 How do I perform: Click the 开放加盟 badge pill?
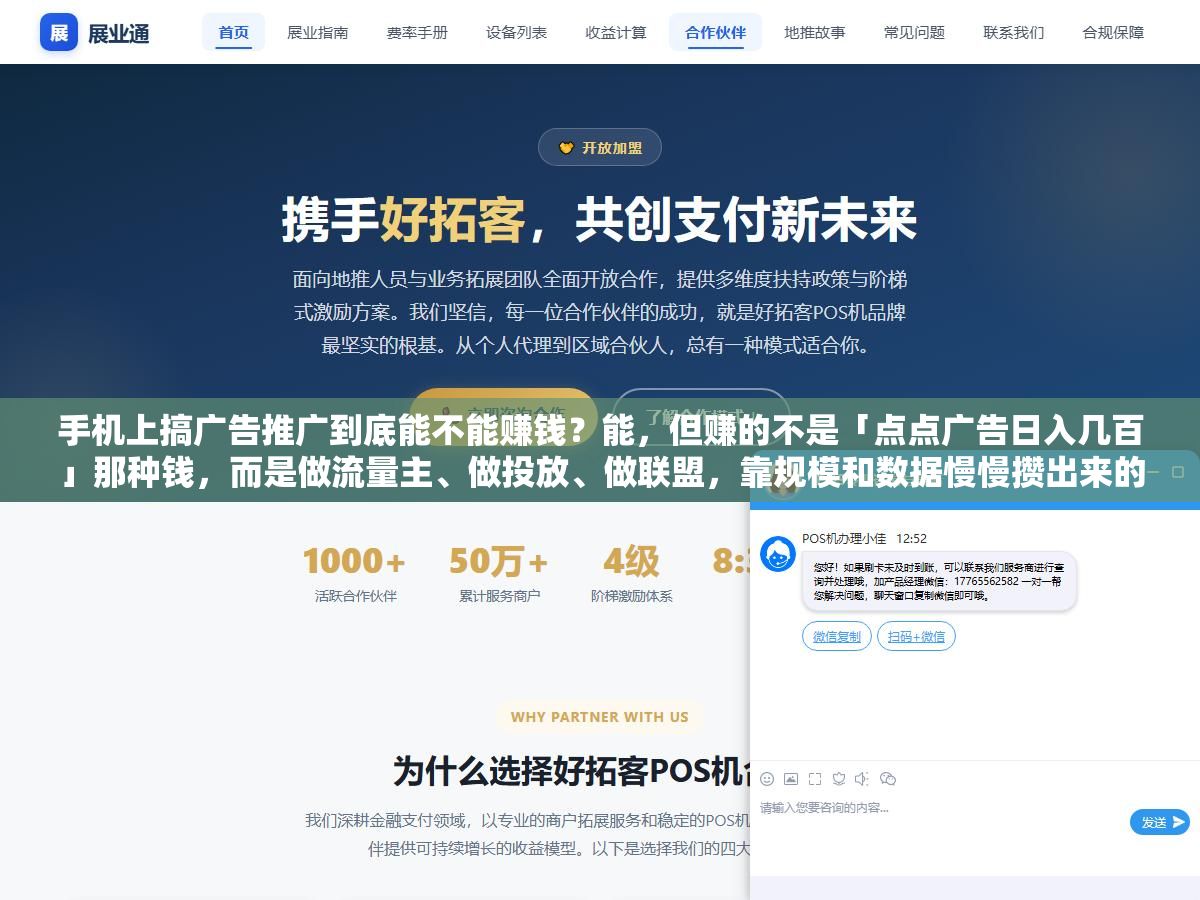(x=600, y=148)
